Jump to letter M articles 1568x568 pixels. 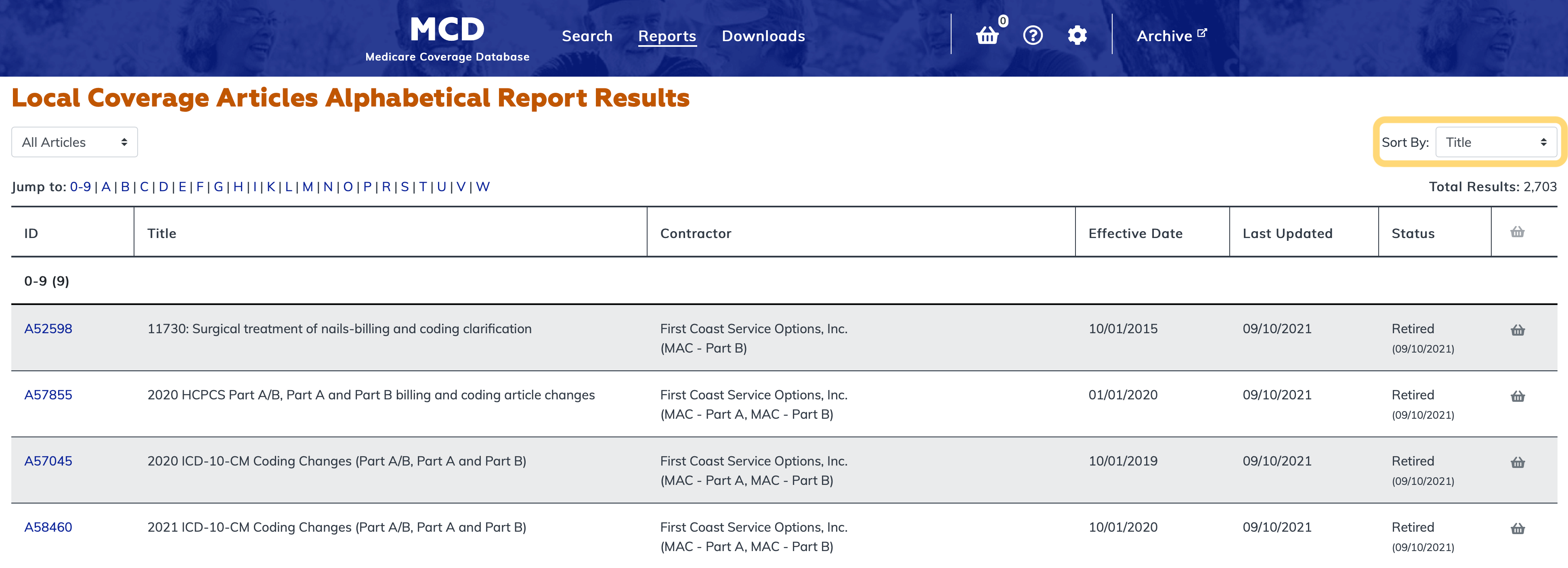click(307, 187)
